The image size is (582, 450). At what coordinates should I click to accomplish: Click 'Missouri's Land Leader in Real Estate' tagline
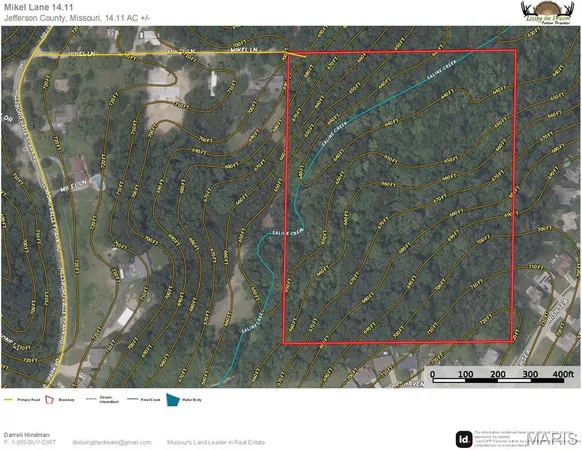216,442
